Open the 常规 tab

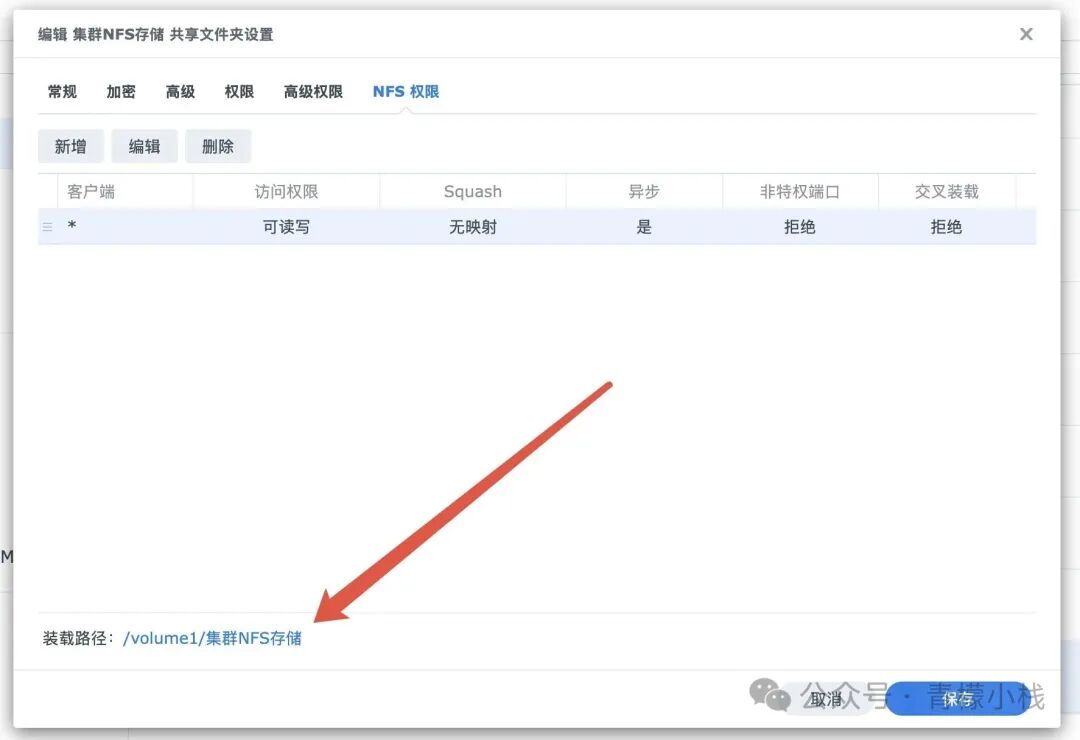[x=62, y=91]
